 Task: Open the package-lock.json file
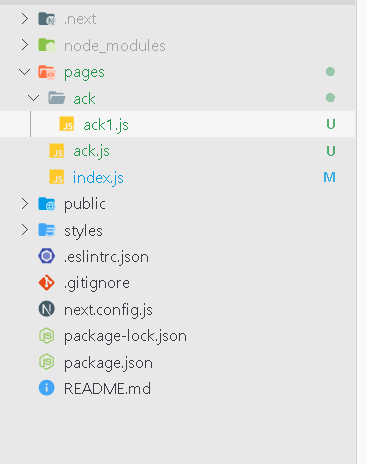[x=125, y=336]
